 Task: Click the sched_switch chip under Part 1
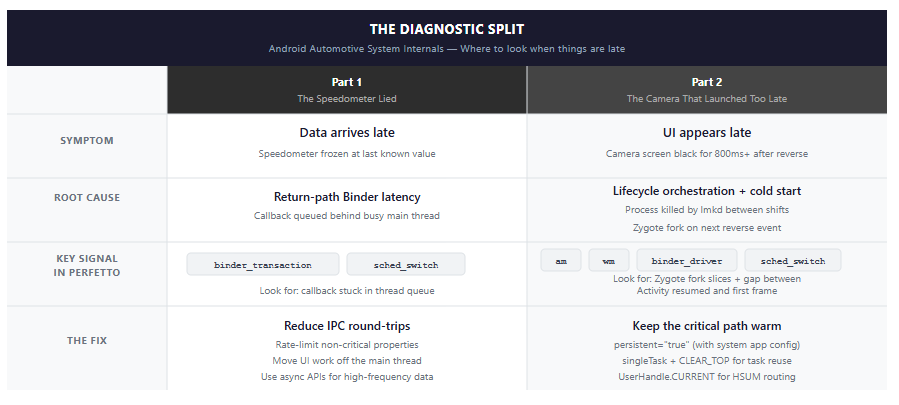[406, 264]
